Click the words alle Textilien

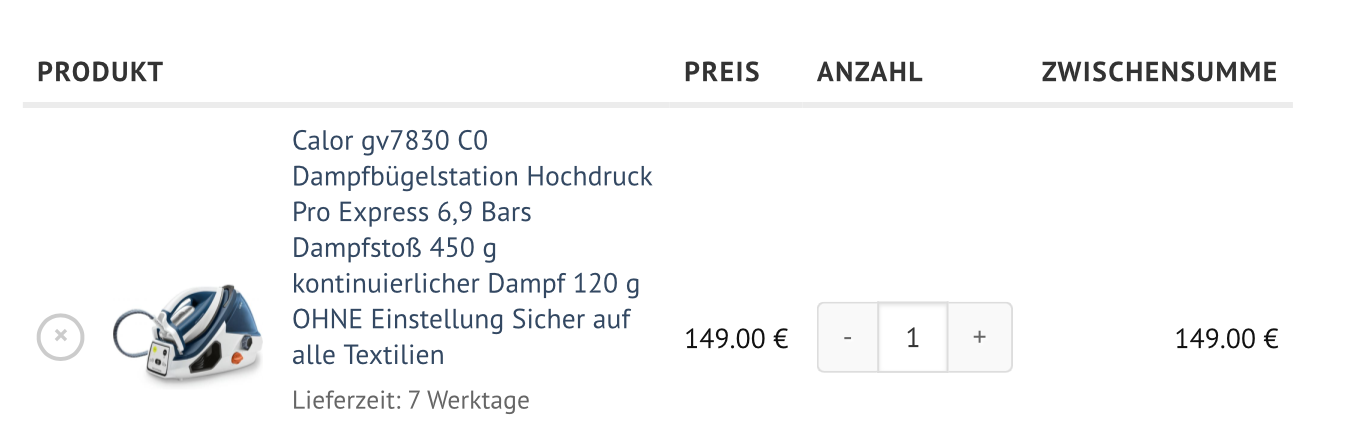pyautogui.click(x=367, y=355)
